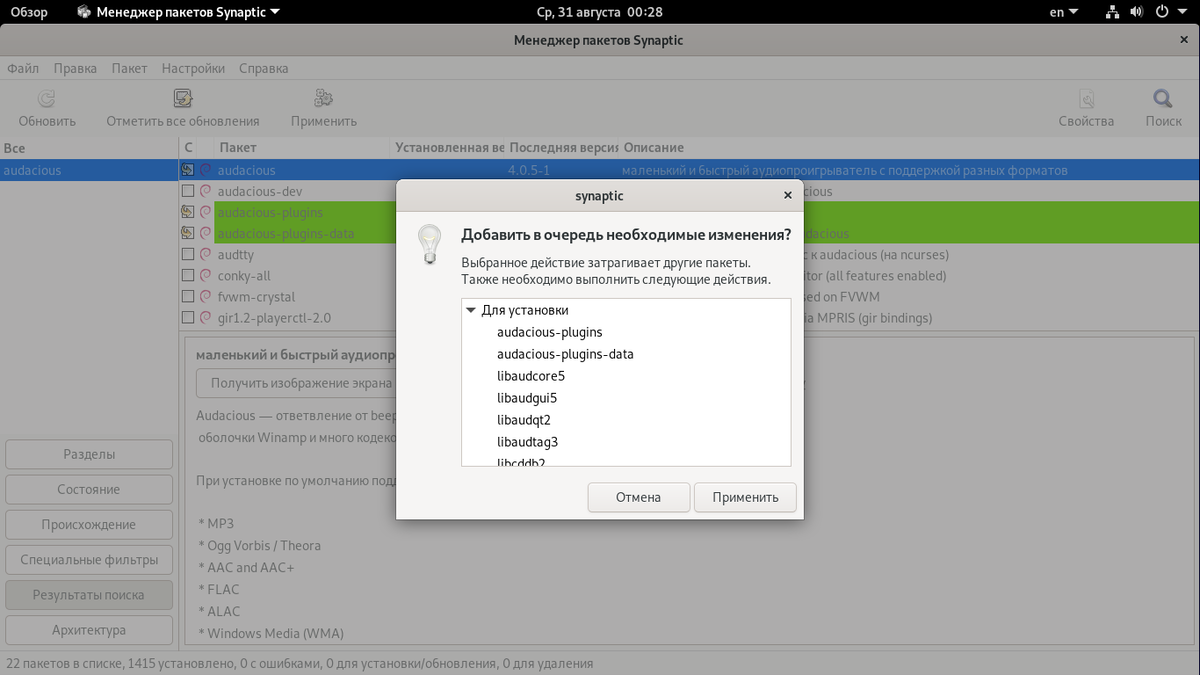
Task: Toggle the fvwm-crystal package checkbox
Action: (187, 297)
